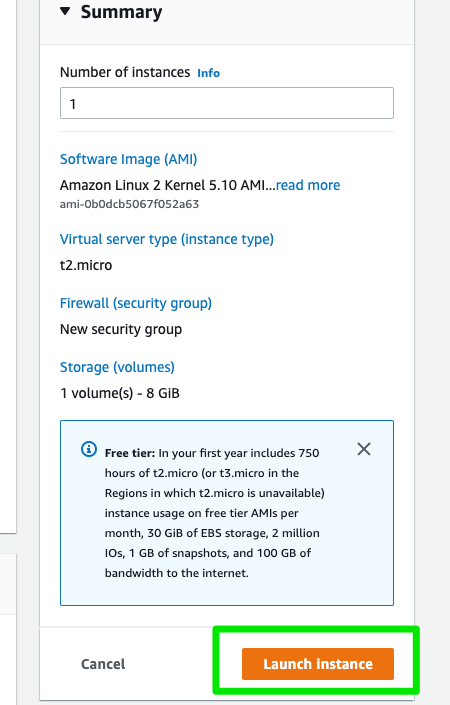This screenshot has height=705, width=450.
Task: Expand the AMI description with read more
Action: tap(308, 185)
